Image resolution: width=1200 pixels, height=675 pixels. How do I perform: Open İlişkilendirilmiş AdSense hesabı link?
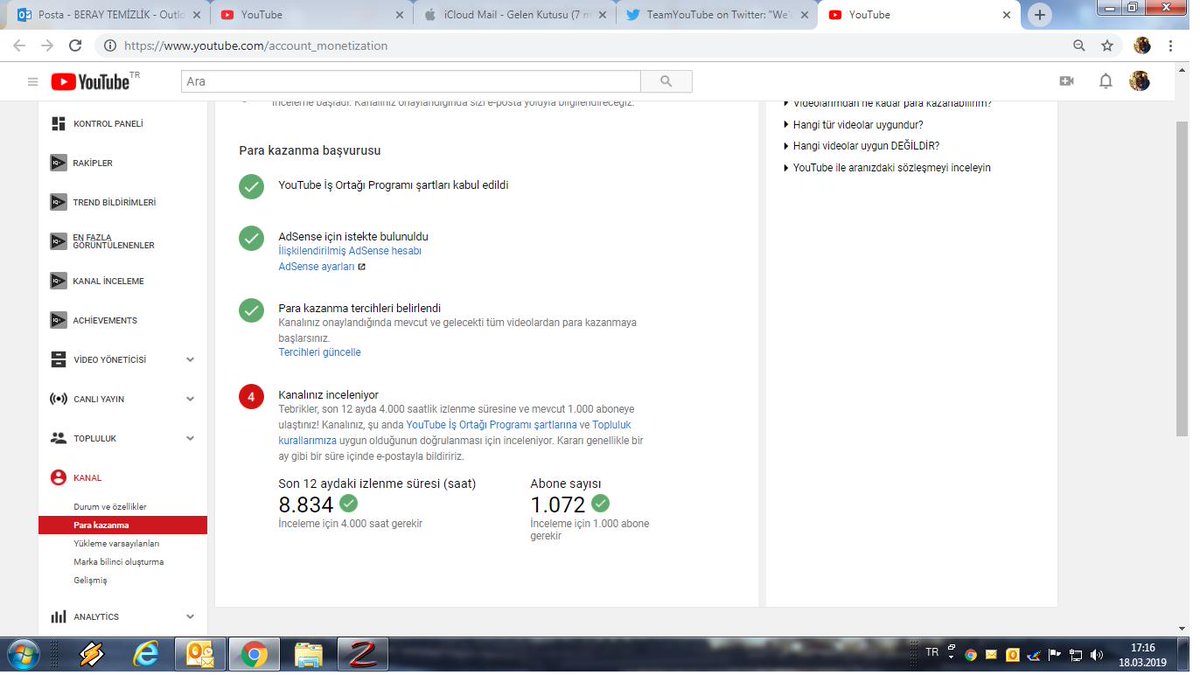350,251
